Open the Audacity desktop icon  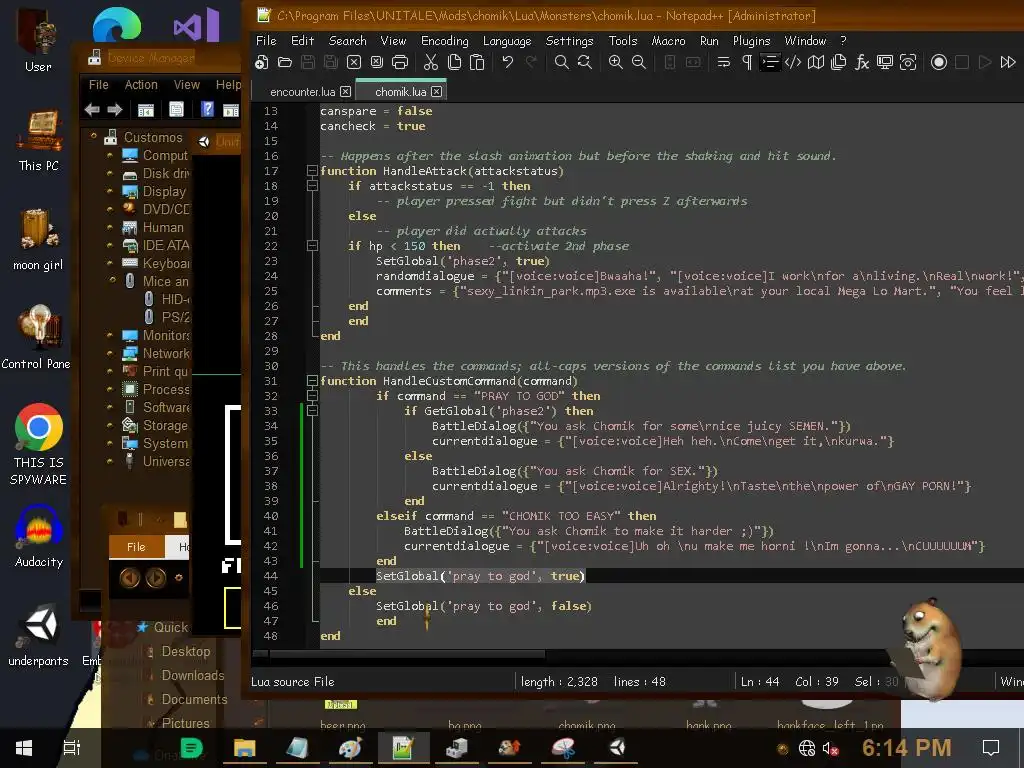39,536
